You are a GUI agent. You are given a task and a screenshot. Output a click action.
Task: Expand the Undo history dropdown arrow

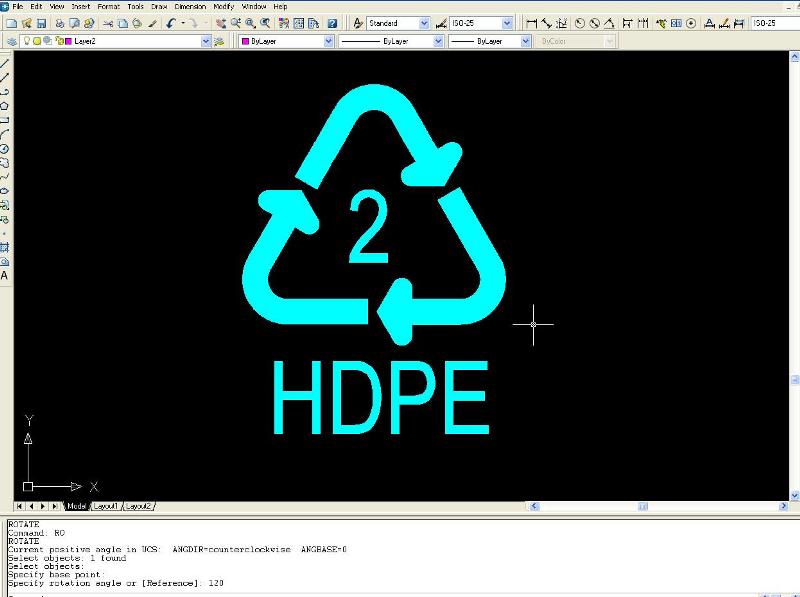182,23
